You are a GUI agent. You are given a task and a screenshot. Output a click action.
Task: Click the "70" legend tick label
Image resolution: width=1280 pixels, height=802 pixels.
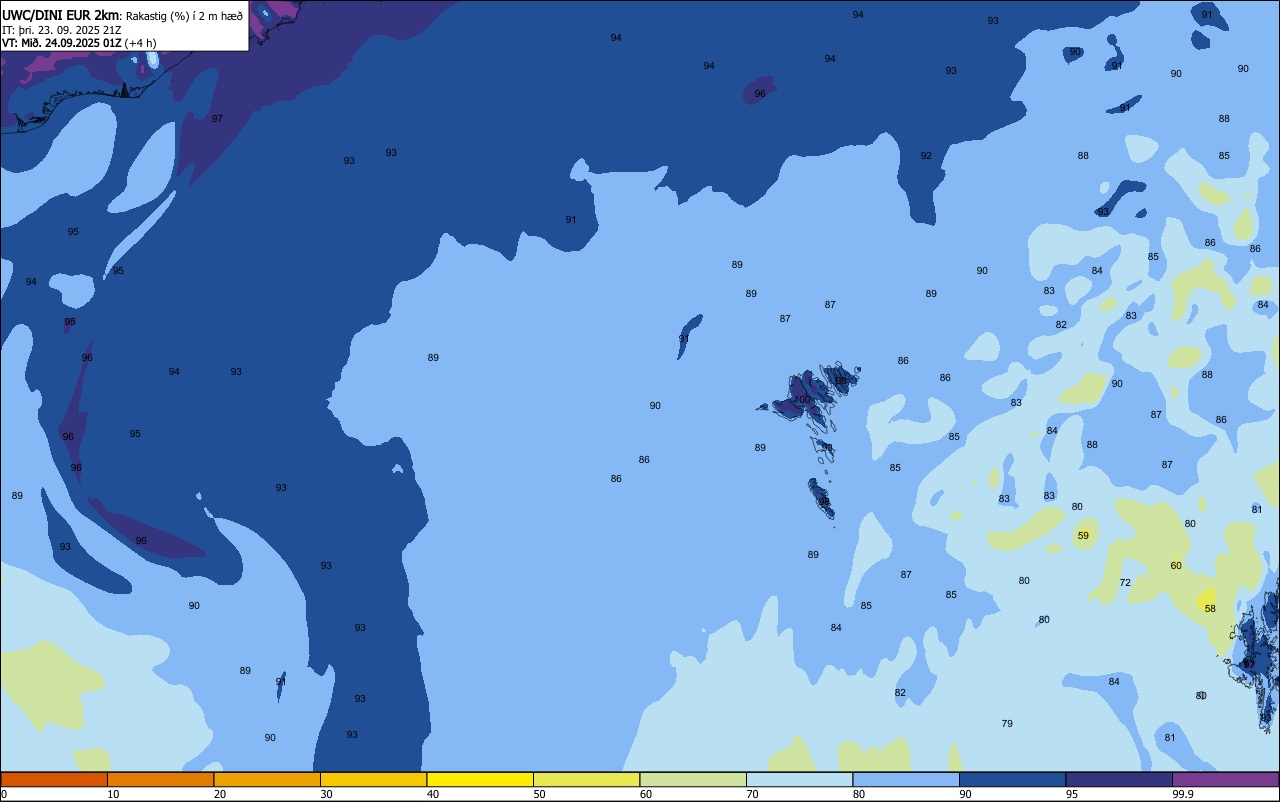752,794
